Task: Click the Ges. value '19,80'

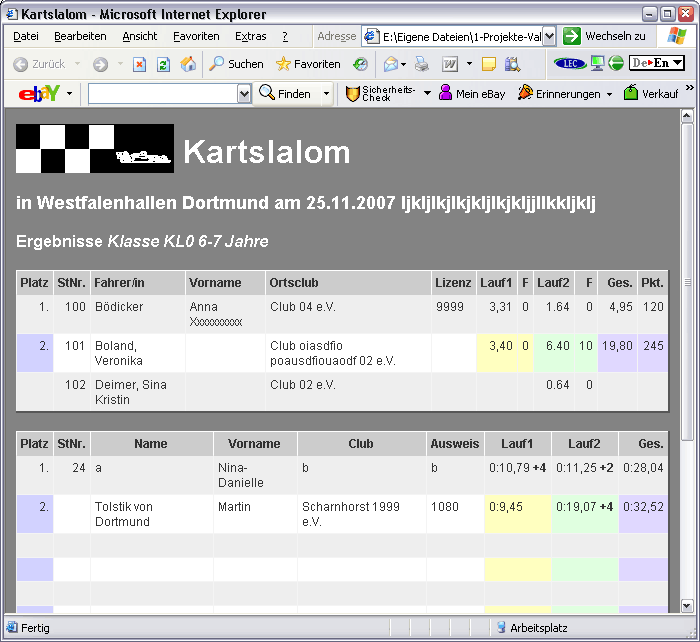Action: pyautogui.click(x=617, y=346)
